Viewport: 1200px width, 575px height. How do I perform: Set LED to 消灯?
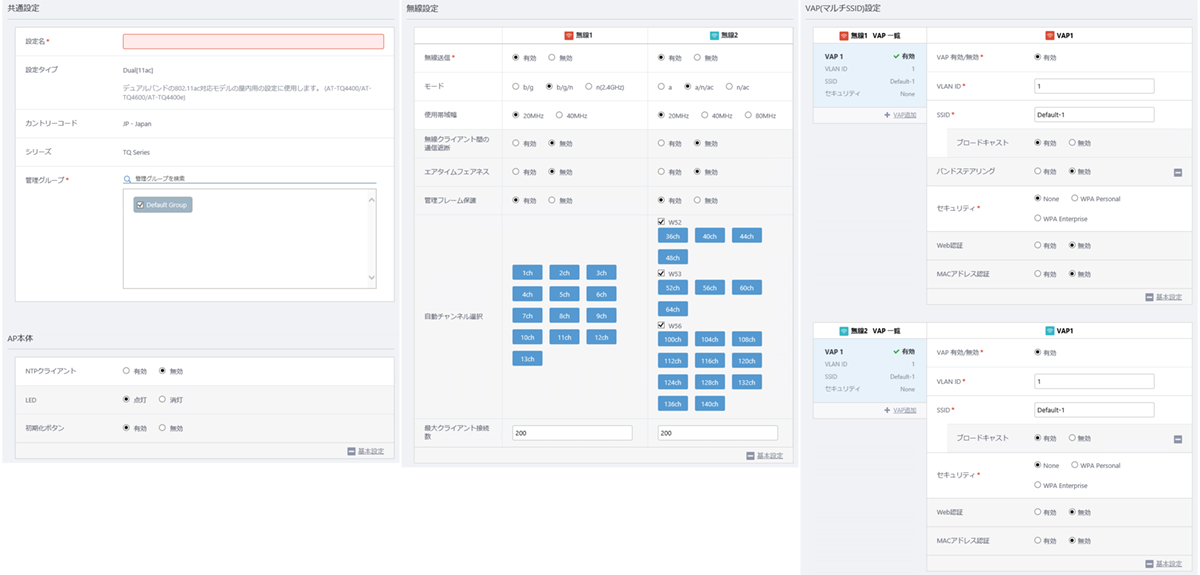click(x=162, y=399)
